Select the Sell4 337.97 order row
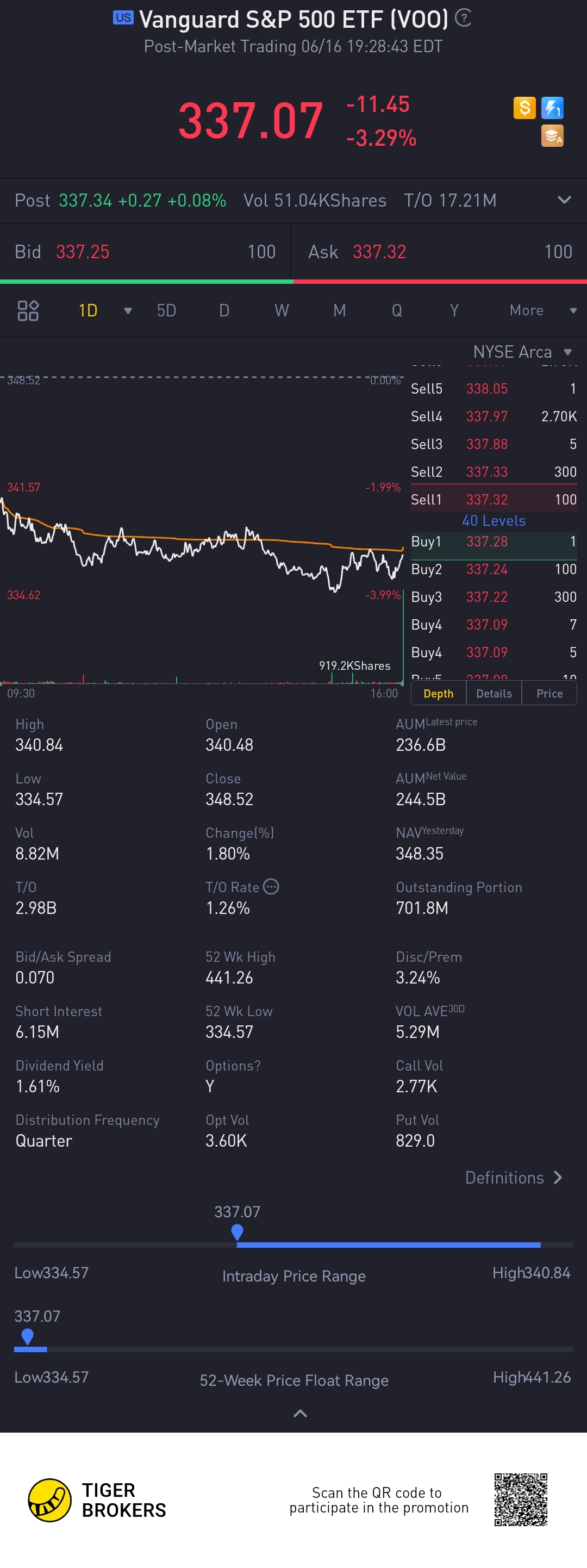The image size is (587, 1568). coord(494,416)
